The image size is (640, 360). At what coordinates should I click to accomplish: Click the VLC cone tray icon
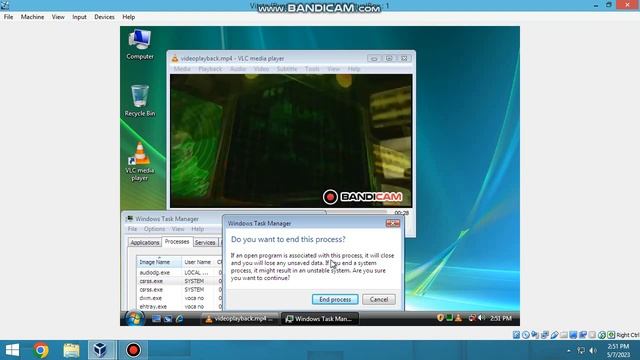click(x=458, y=318)
